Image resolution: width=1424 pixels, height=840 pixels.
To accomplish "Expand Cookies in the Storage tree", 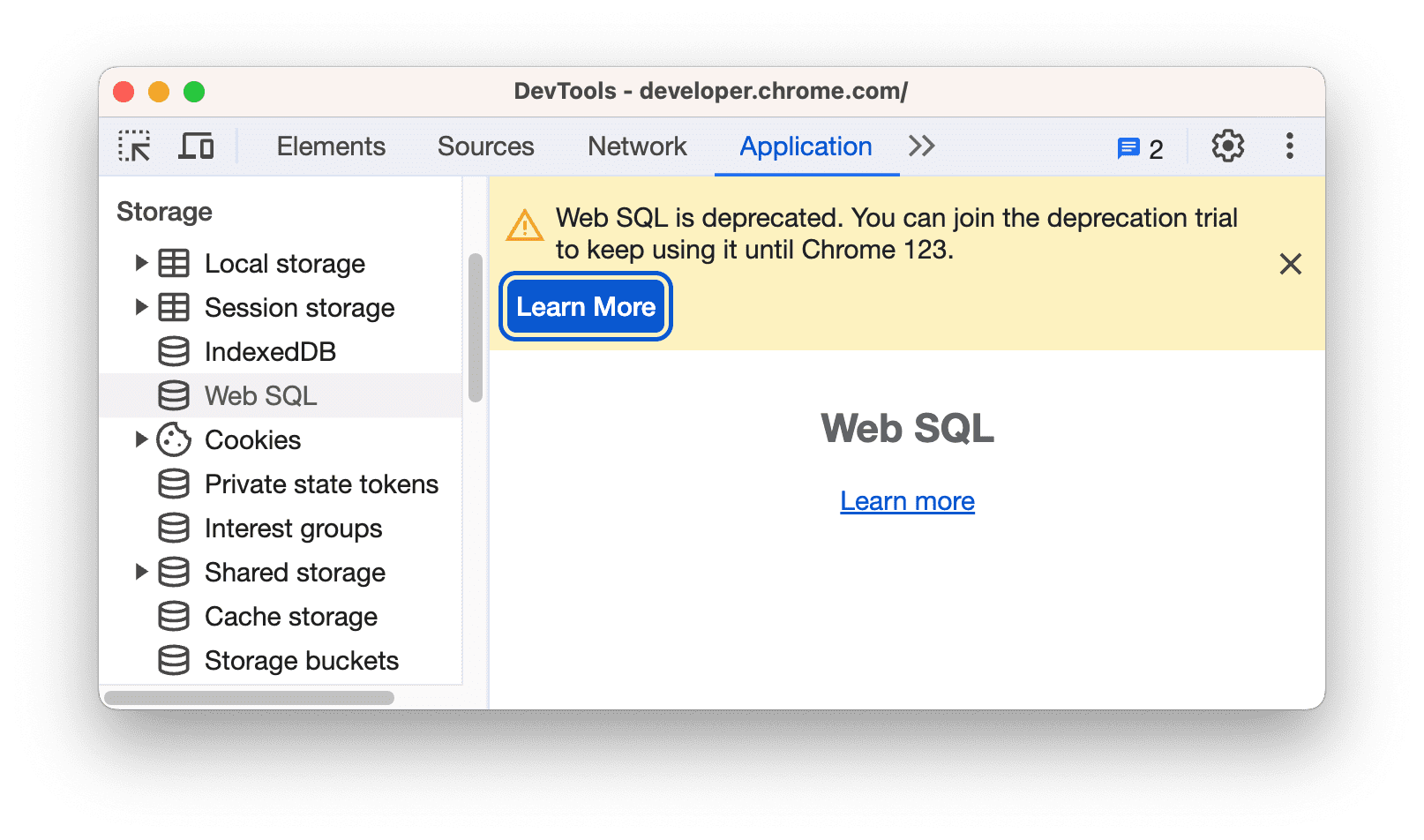I will (142, 439).
